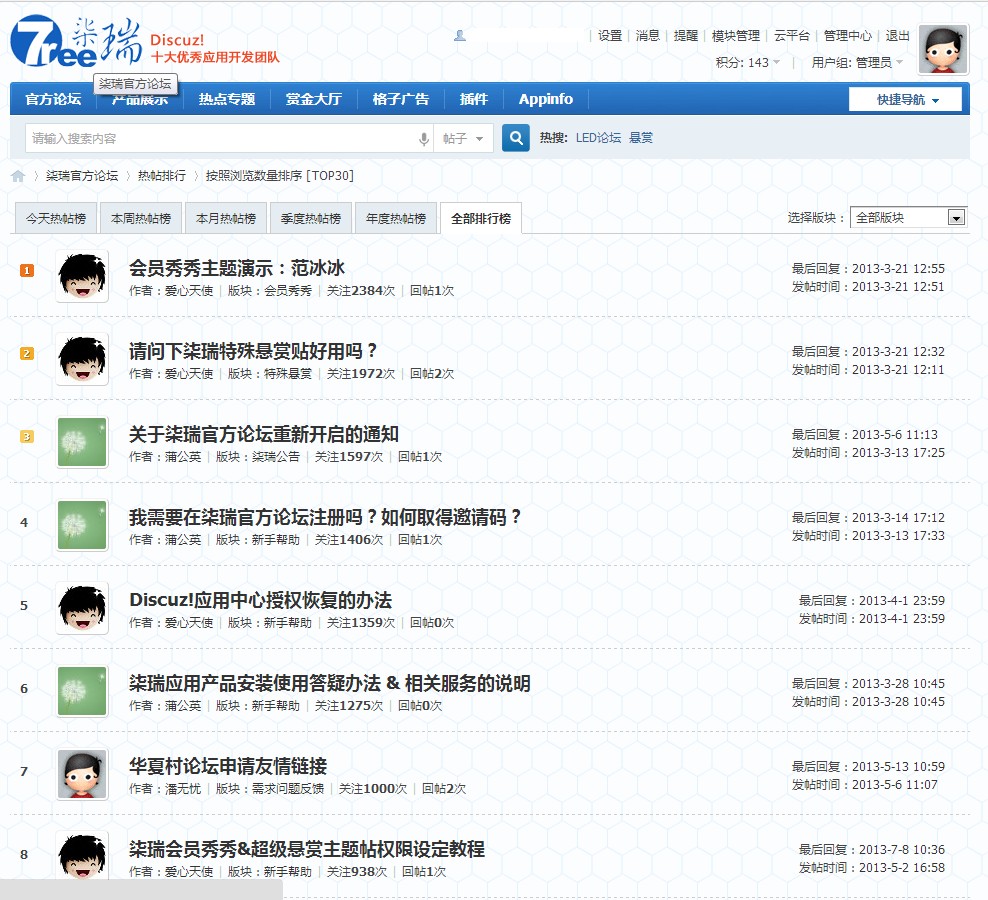Open the Appinfo navigation menu item
Screen dimensions: 988x900
pos(546,99)
